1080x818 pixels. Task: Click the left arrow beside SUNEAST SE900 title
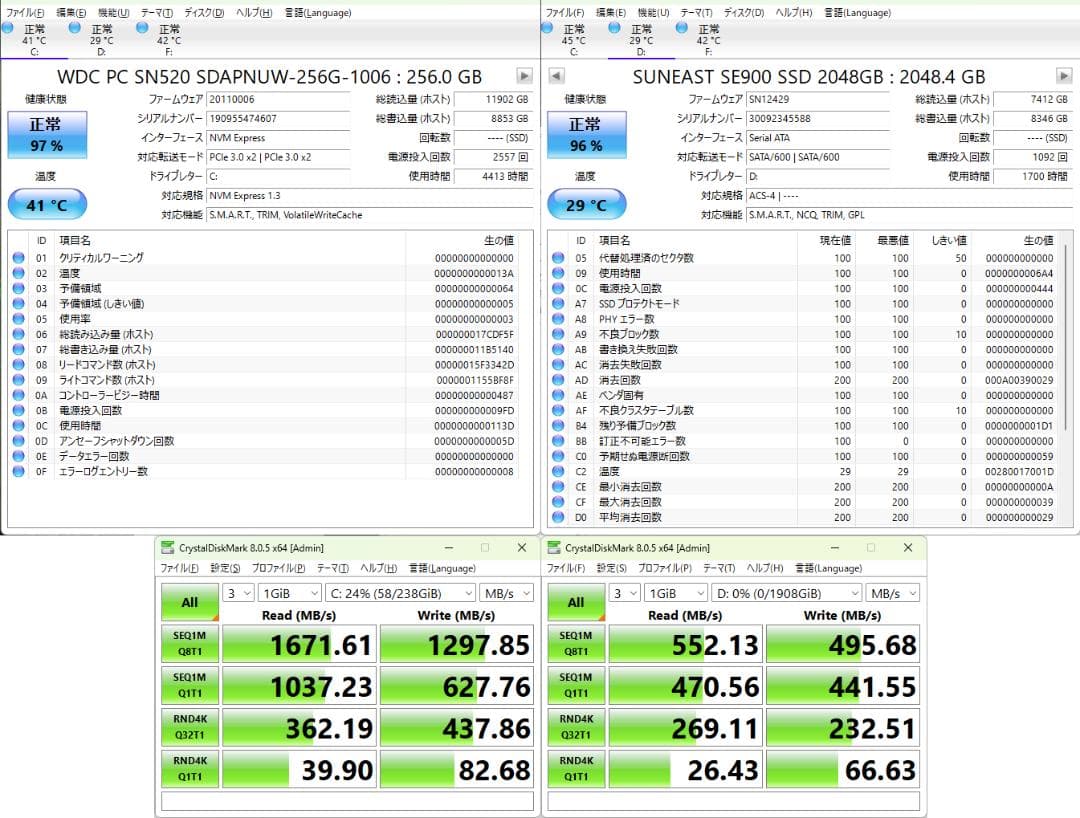pyautogui.click(x=556, y=75)
